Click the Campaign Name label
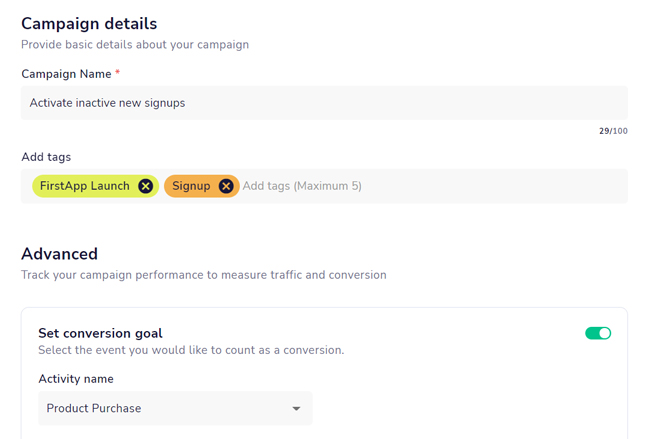Image resolution: width=650 pixels, height=439 pixels. tap(66, 74)
